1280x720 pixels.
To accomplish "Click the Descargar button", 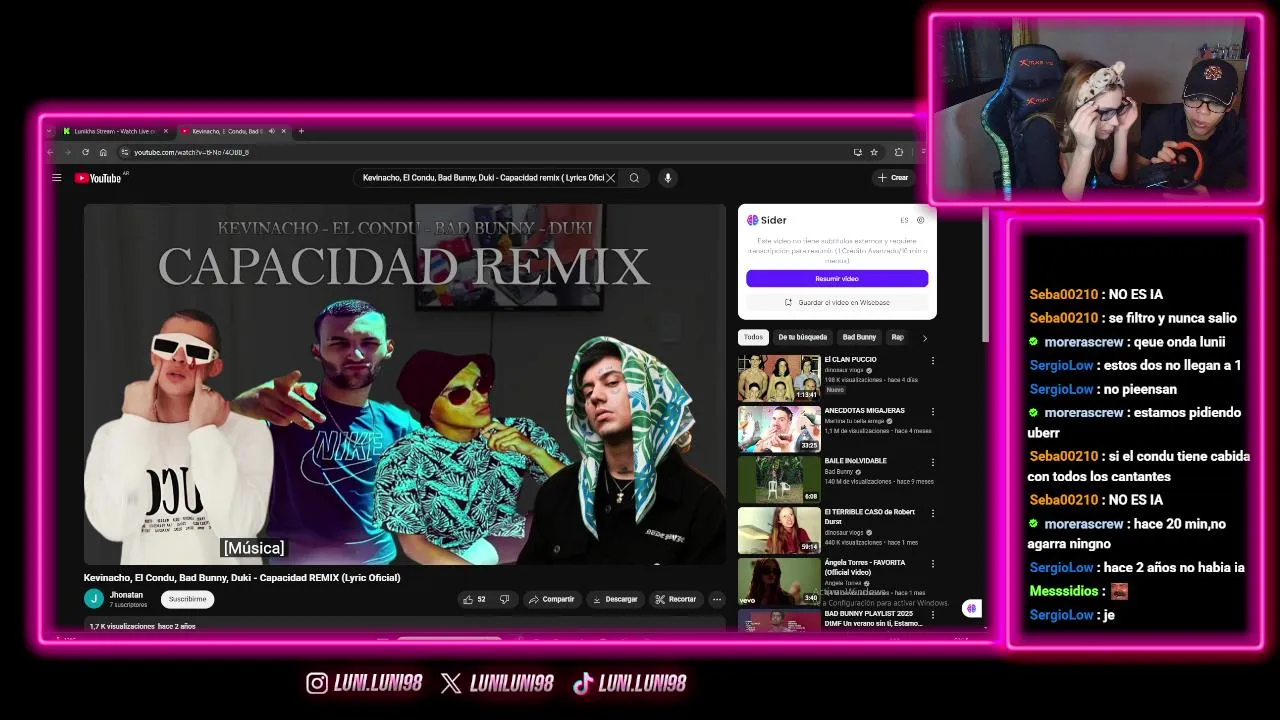I will click(615, 599).
